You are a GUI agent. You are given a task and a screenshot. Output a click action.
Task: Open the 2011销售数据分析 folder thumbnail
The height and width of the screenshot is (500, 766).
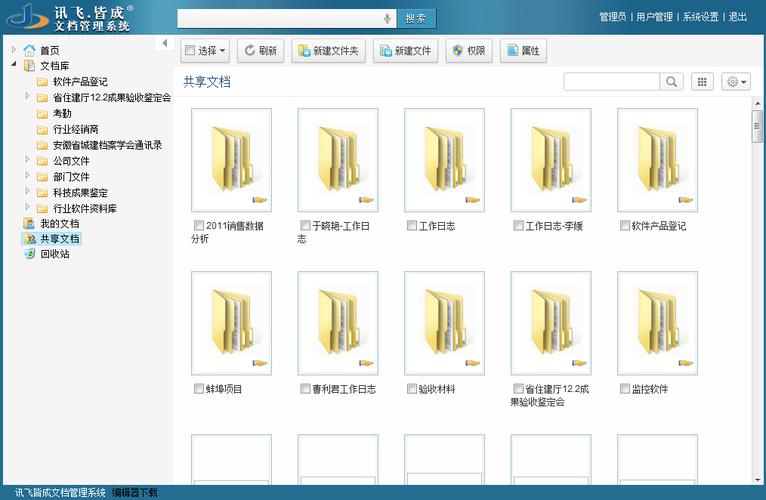(x=232, y=160)
